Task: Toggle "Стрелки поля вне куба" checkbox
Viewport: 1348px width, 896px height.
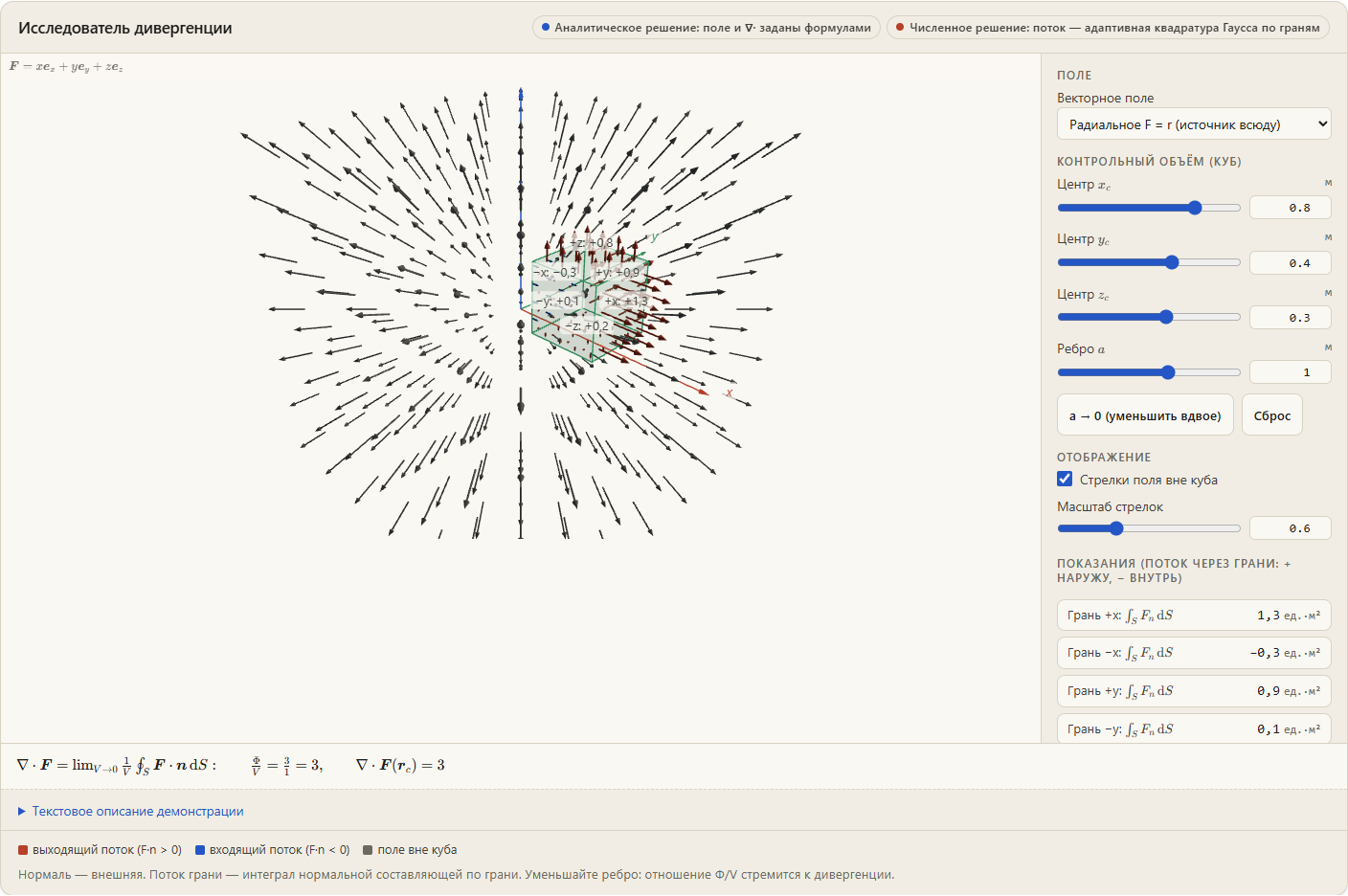Action: [x=1065, y=480]
